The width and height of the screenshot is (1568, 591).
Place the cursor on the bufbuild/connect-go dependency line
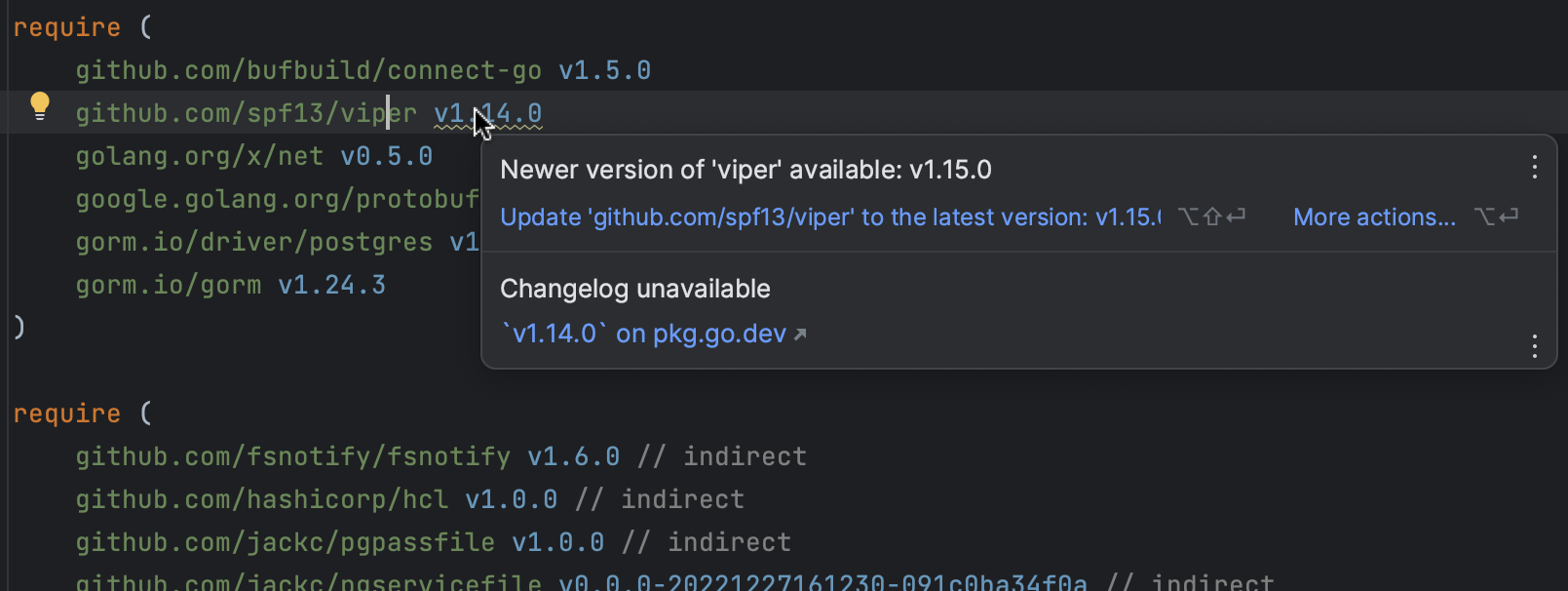click(308, 71)
